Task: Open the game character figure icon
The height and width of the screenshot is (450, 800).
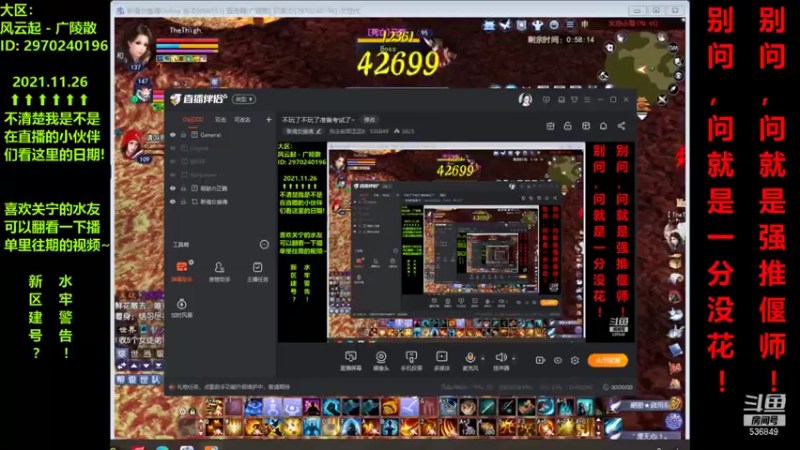Action: (537, 24)
